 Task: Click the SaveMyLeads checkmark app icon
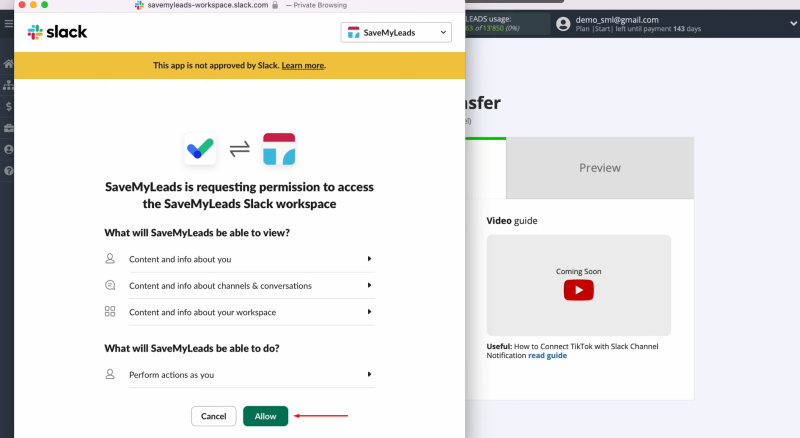(x=200, y=149)
